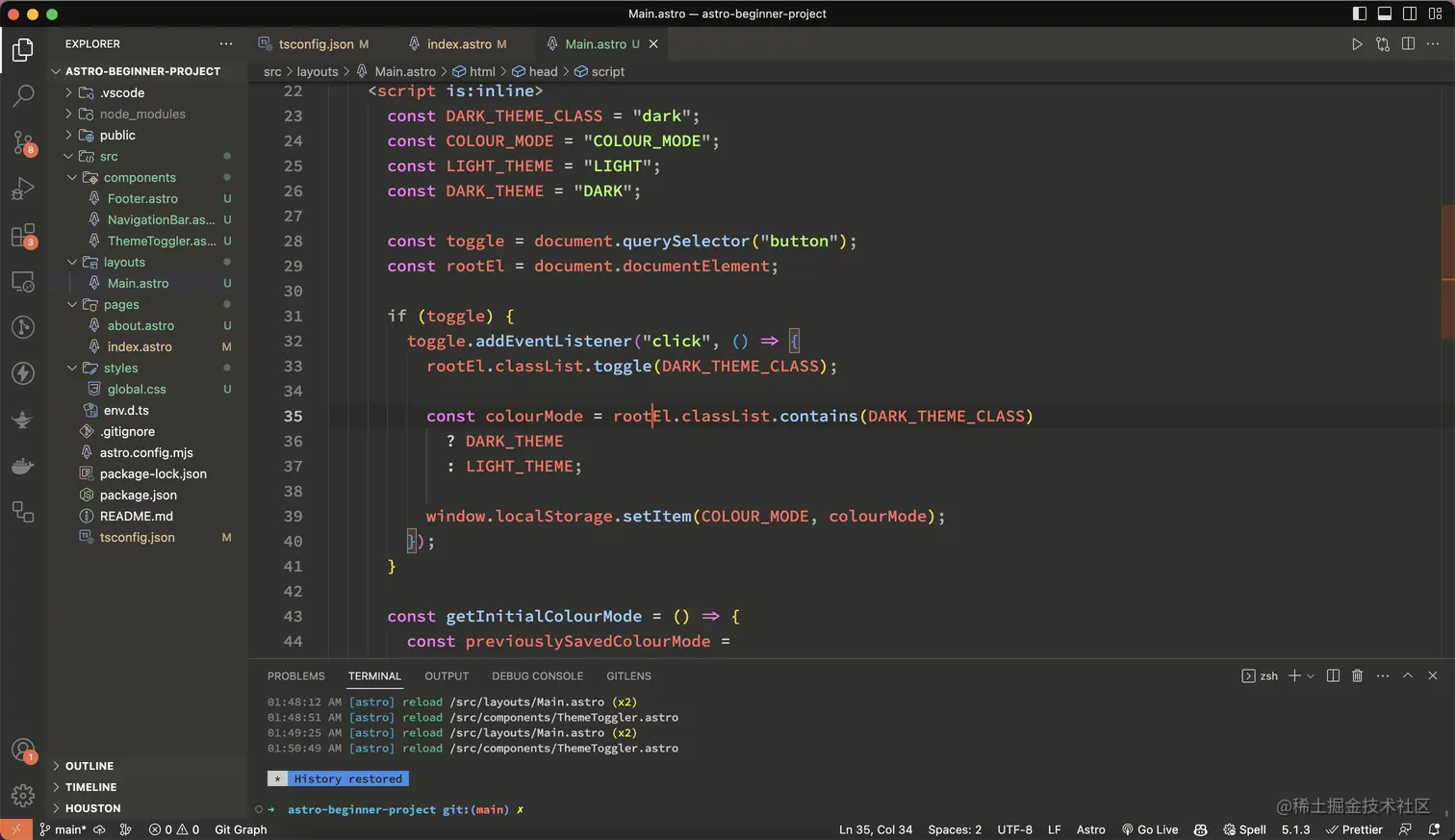Open the Accounts menu icon
Image resolution: width=1455 pixels, height=840 pixels.
tap(23, 750)
